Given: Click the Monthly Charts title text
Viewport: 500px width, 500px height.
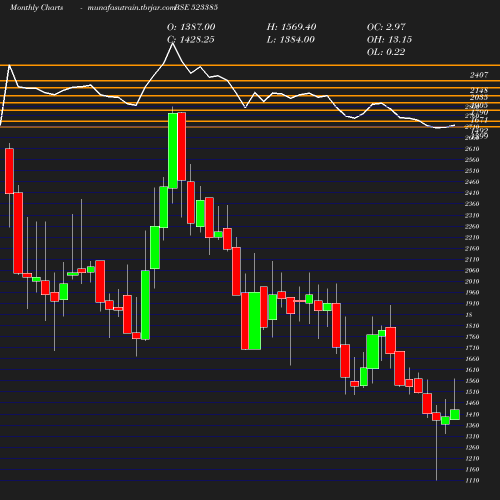Looking at the screenshot, I should pos(37,7).
